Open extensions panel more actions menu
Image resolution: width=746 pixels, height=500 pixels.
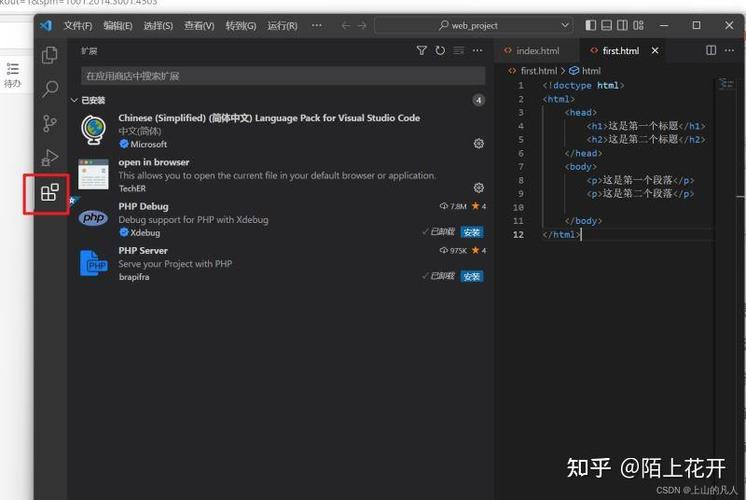coord(477,50)
